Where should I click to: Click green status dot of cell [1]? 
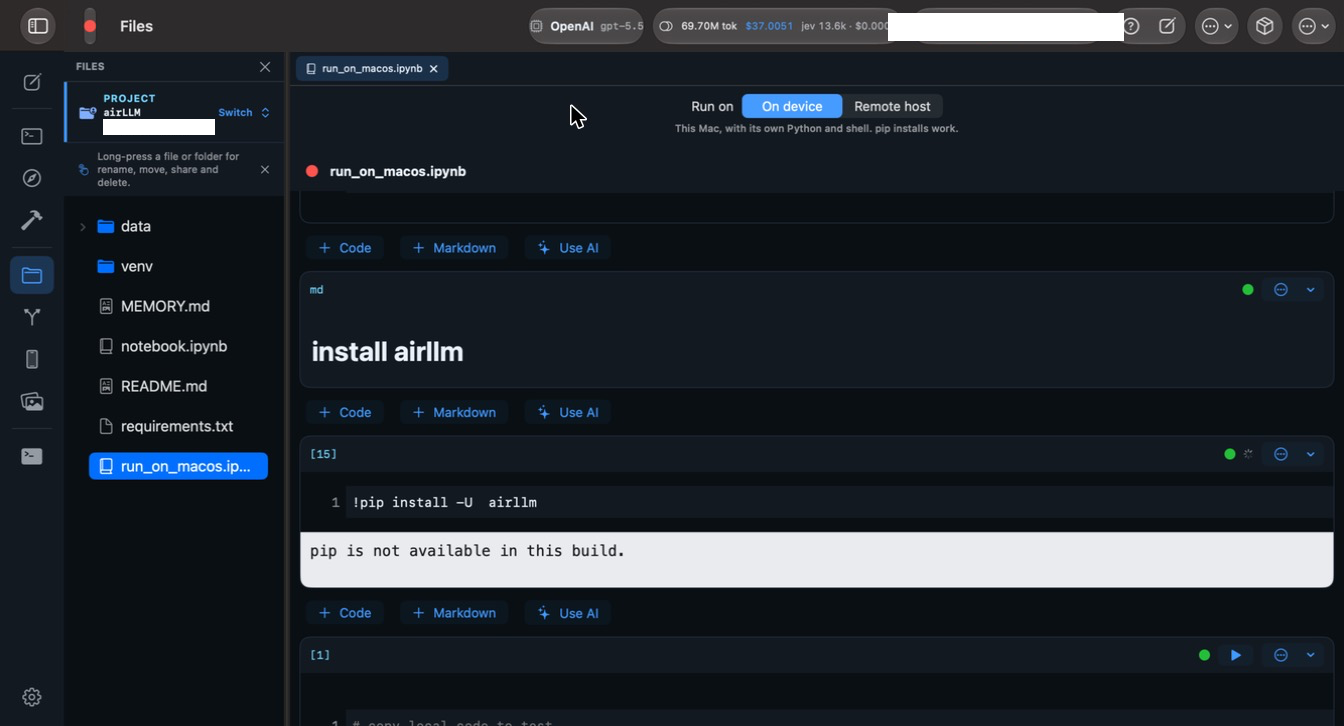click(x=1204, y=655)
